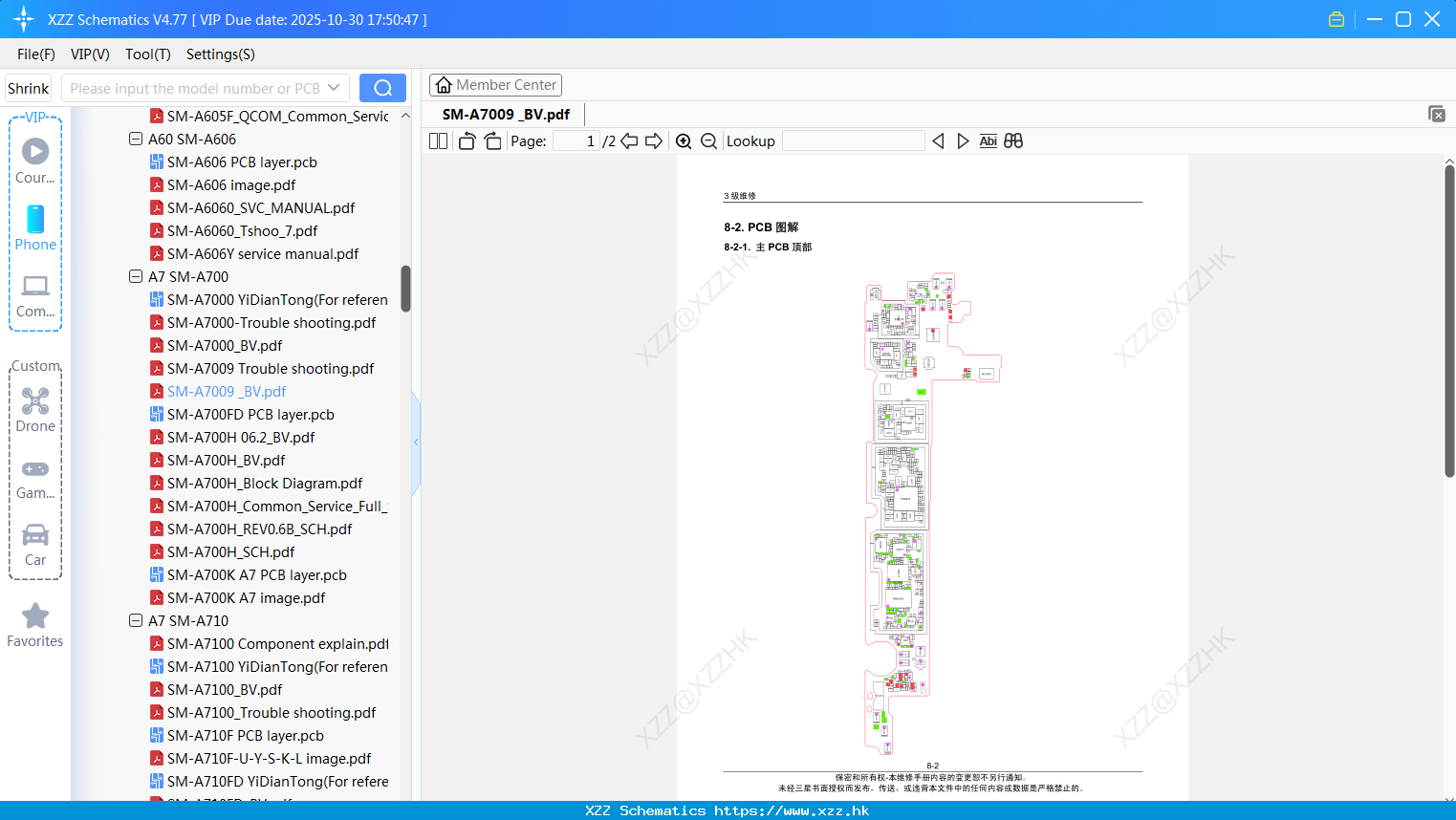Zoom out of the PDF
This screenshot has height=820, width=1456.
point(708,140)
